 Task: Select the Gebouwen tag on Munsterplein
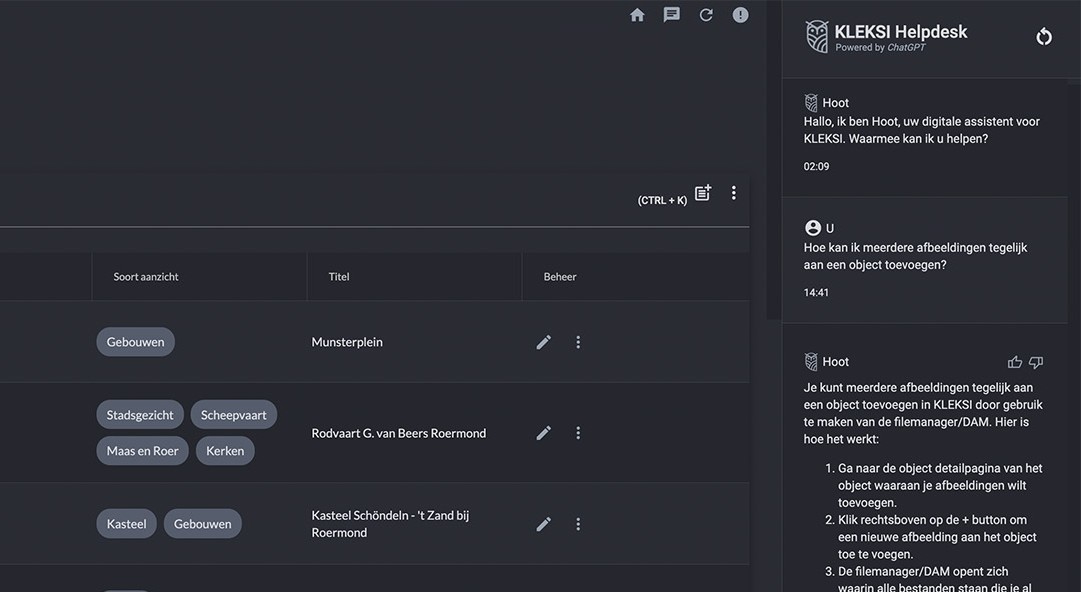click(x=135, y=341)
